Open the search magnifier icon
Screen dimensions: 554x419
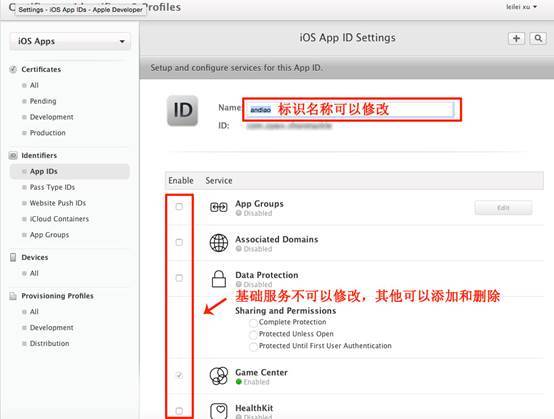coord(538,38)
